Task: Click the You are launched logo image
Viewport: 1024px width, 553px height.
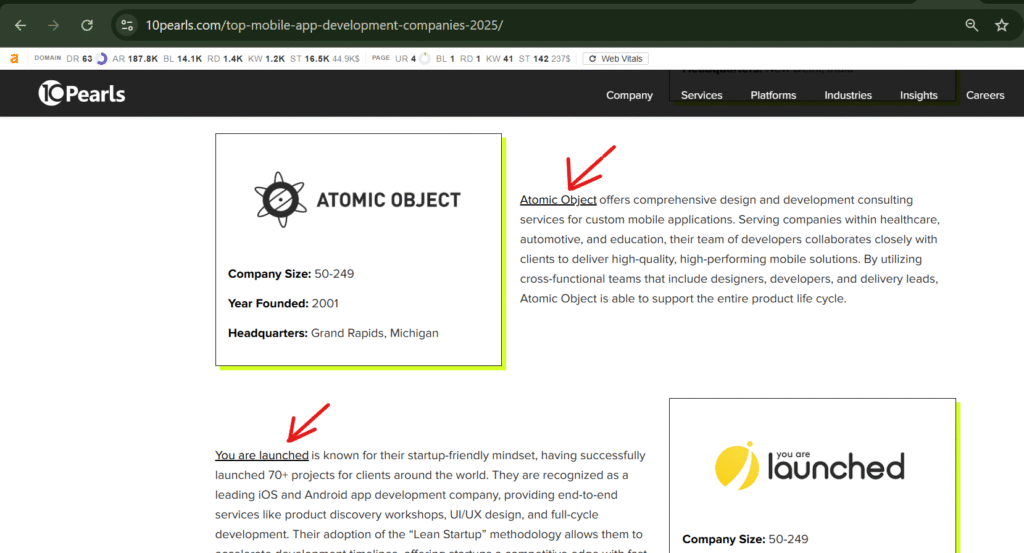Action: 810,465
